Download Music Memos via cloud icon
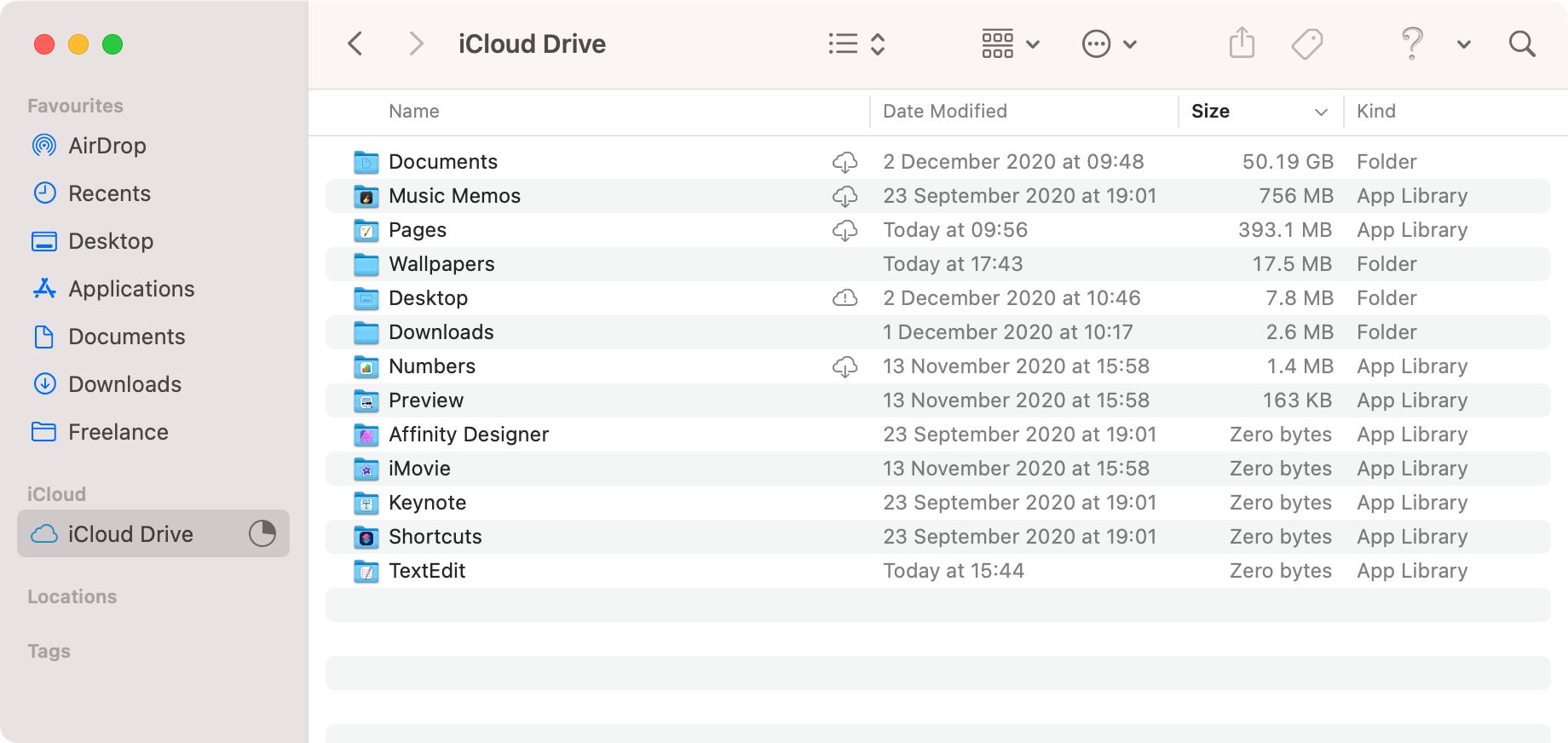The height and width of the screenshot is (743, 1568). [845, 196]
